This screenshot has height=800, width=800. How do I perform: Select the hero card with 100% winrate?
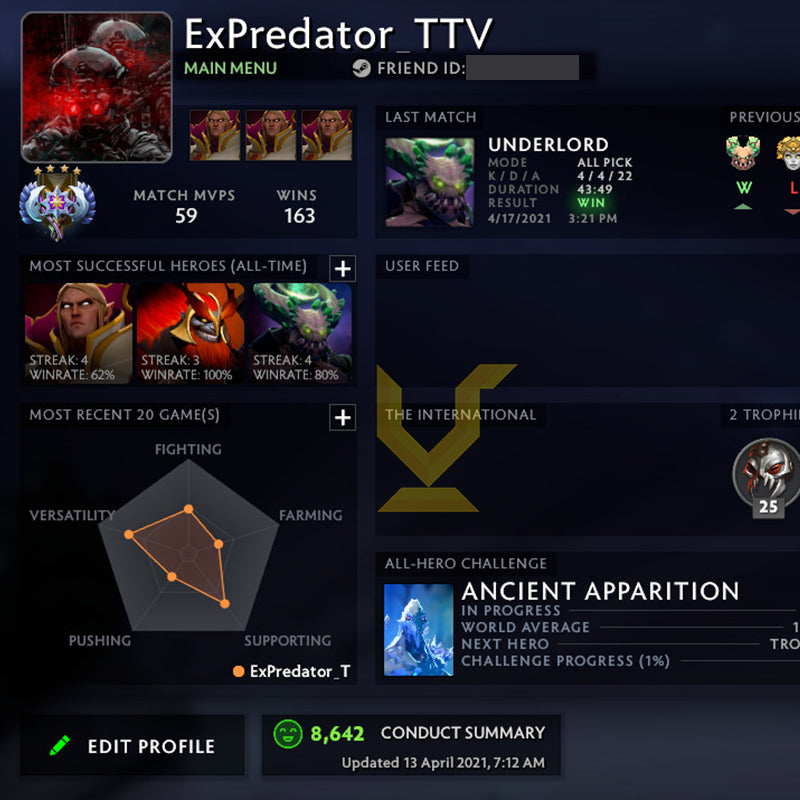pyautogui.click(x=190, y=333)
